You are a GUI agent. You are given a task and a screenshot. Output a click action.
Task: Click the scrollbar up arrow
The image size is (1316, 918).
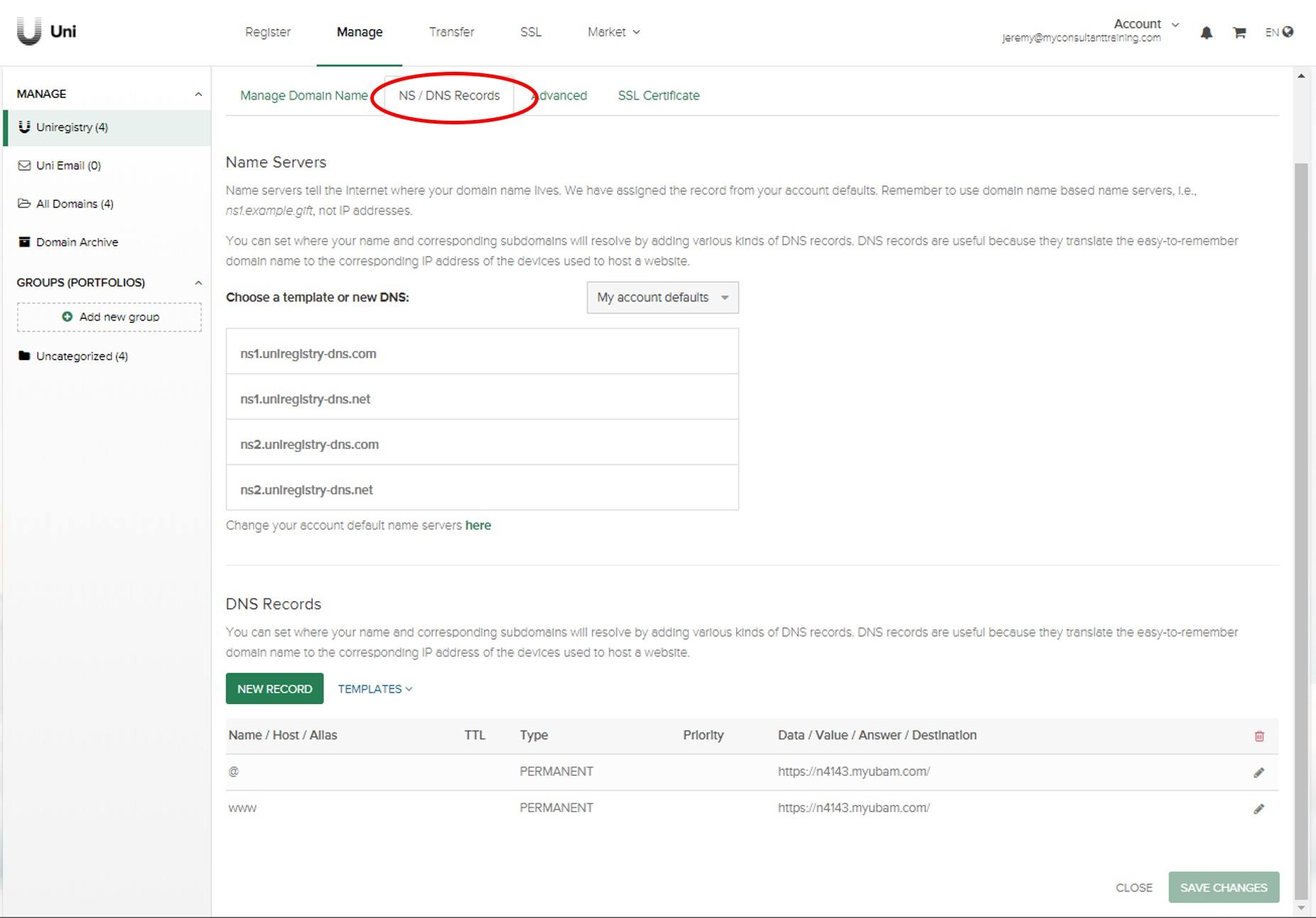[x=1301, y=76]
